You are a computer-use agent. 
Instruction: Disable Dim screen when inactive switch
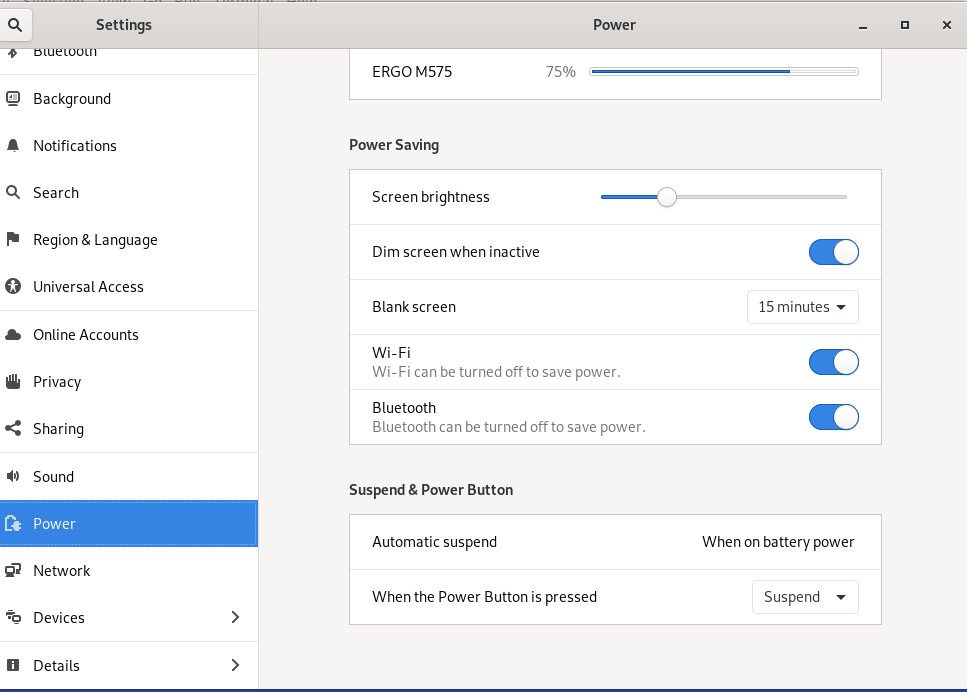pos(833,252)
